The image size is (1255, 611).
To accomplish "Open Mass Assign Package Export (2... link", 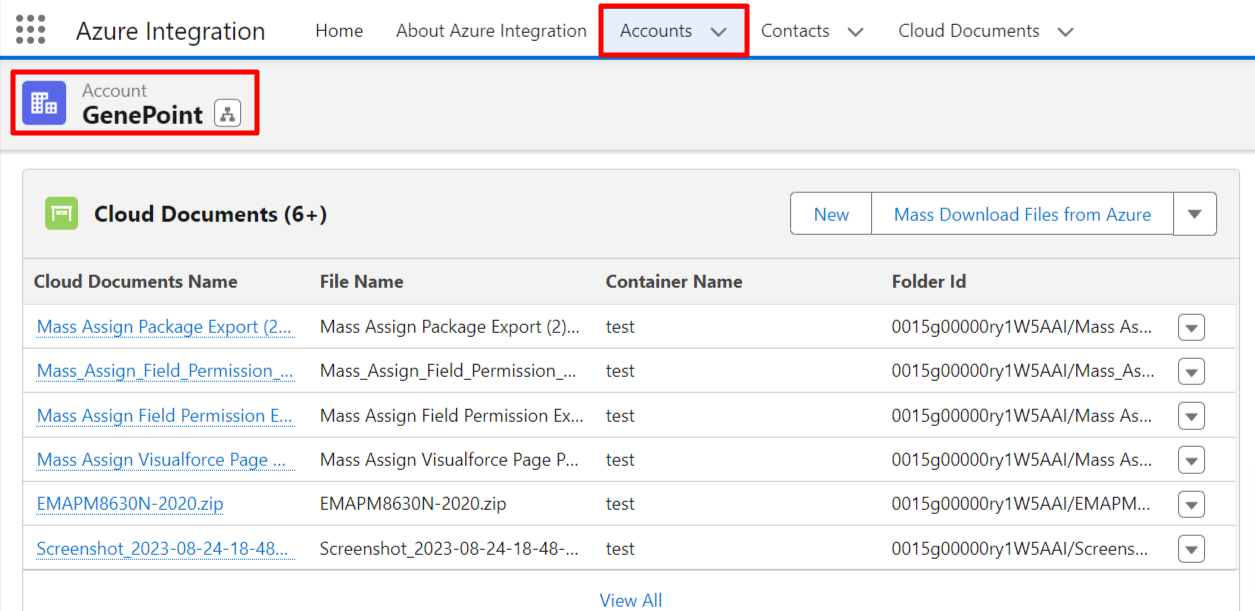I will [165, 327].
